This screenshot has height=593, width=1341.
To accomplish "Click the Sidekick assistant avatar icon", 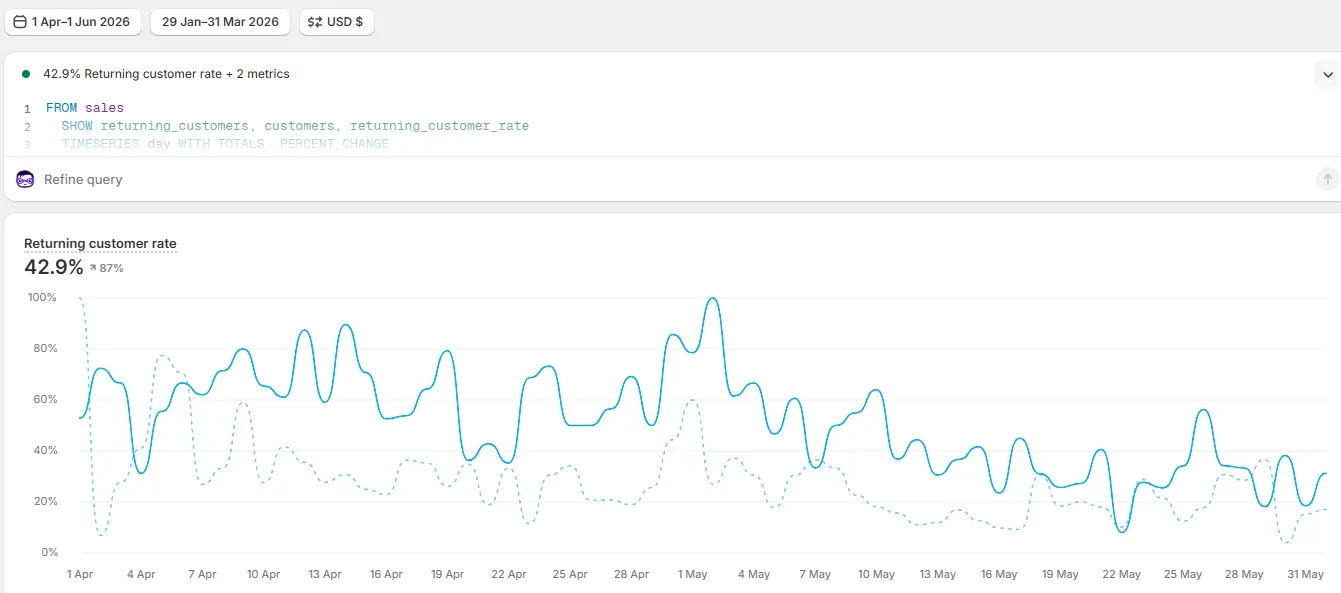I will (x=25, y=179).
